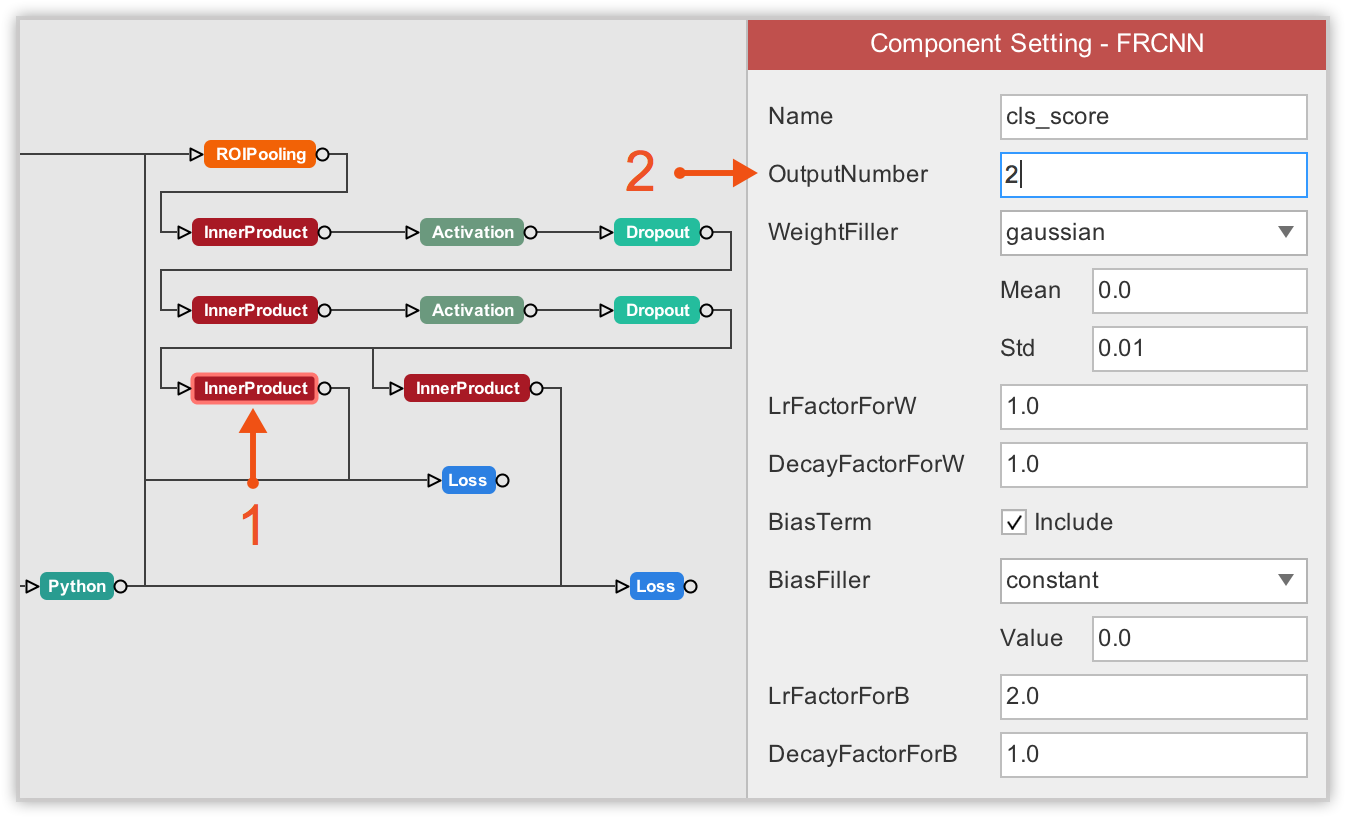Click the InnerProduct node right of the highlighted one
This screenshot has height=818, width=1346.
[x=467, y=388]
